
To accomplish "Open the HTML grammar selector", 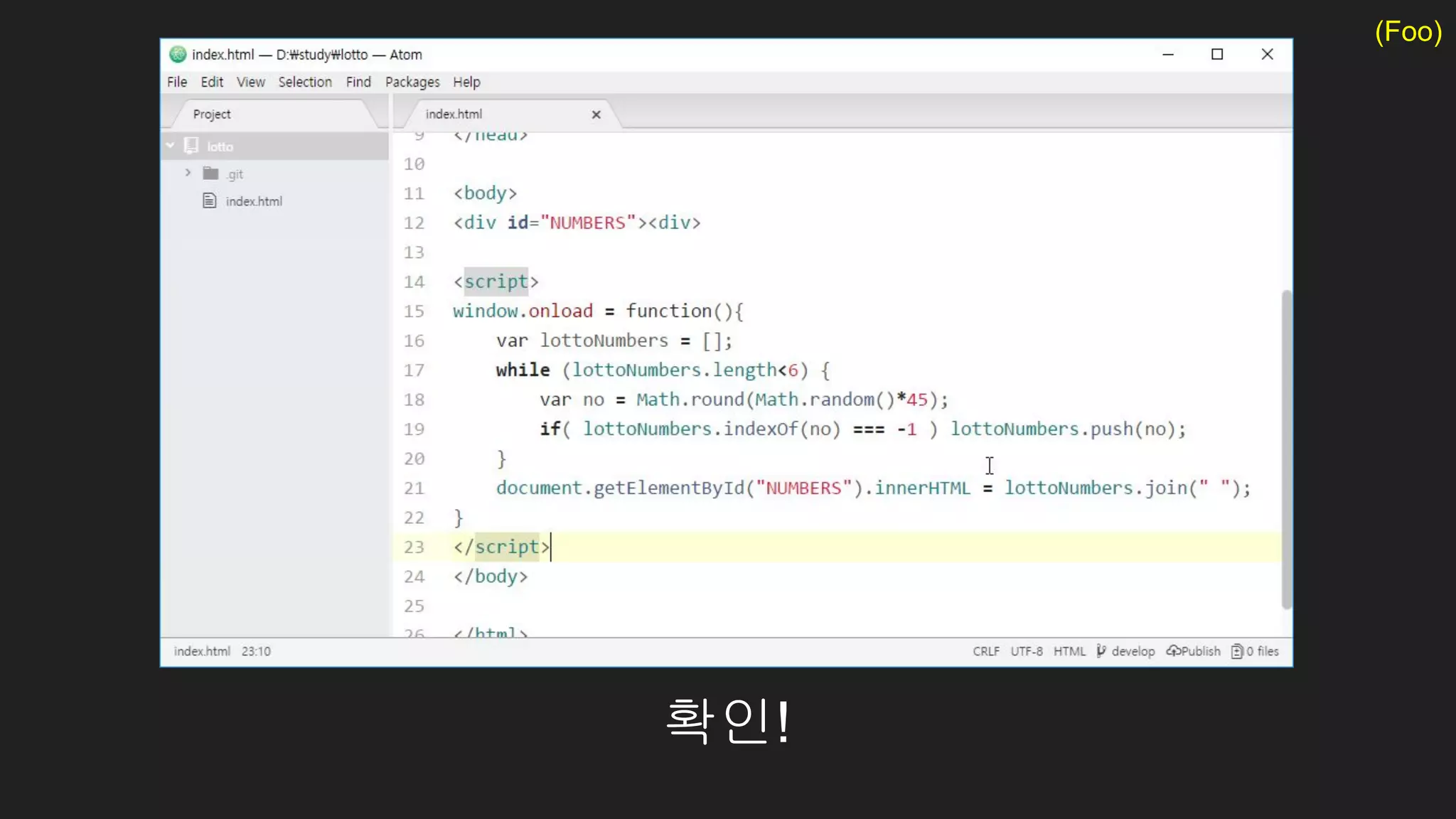I will click(1069, 651).
